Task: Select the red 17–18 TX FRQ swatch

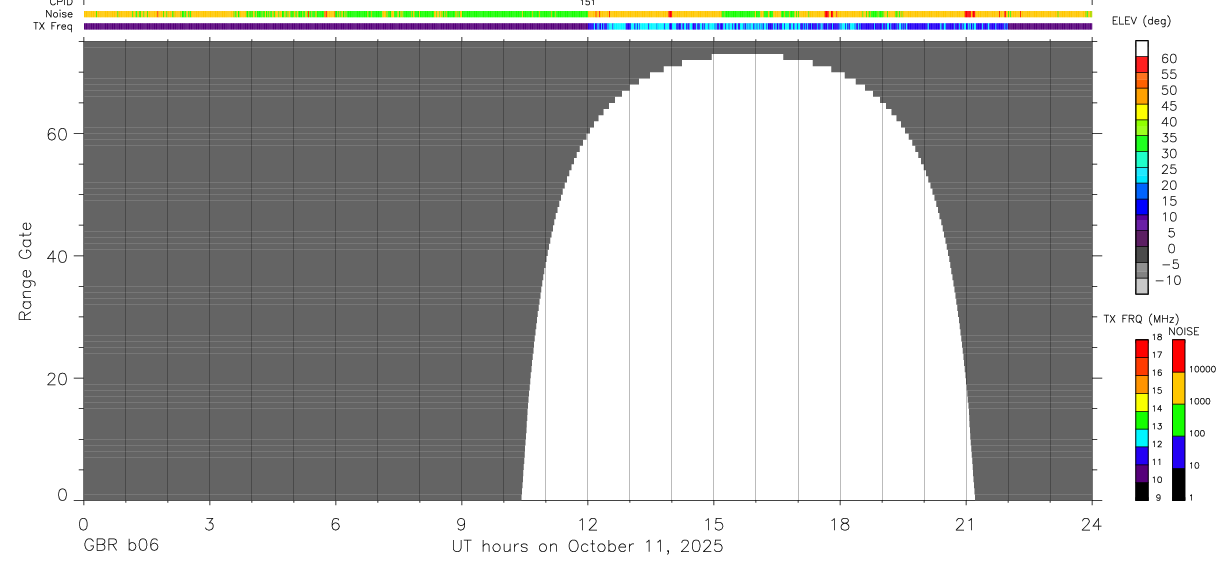Action: (x=1141, y=348)
